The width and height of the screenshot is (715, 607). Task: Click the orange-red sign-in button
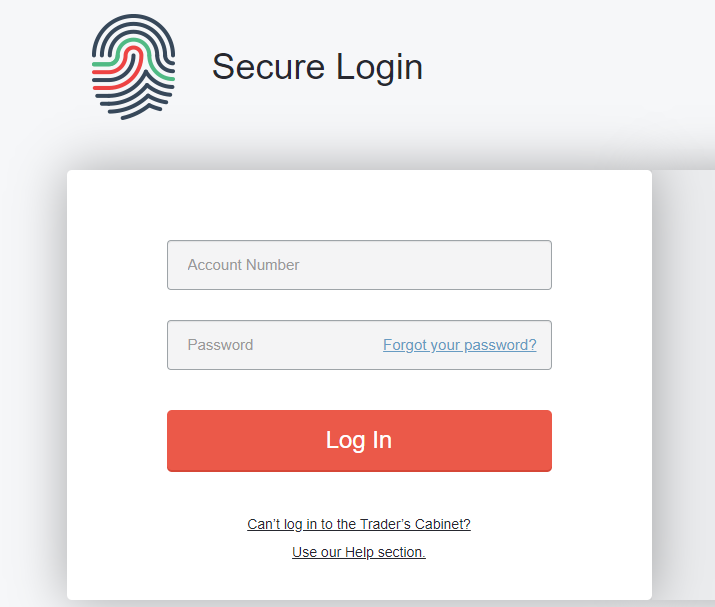click(359, 440)
